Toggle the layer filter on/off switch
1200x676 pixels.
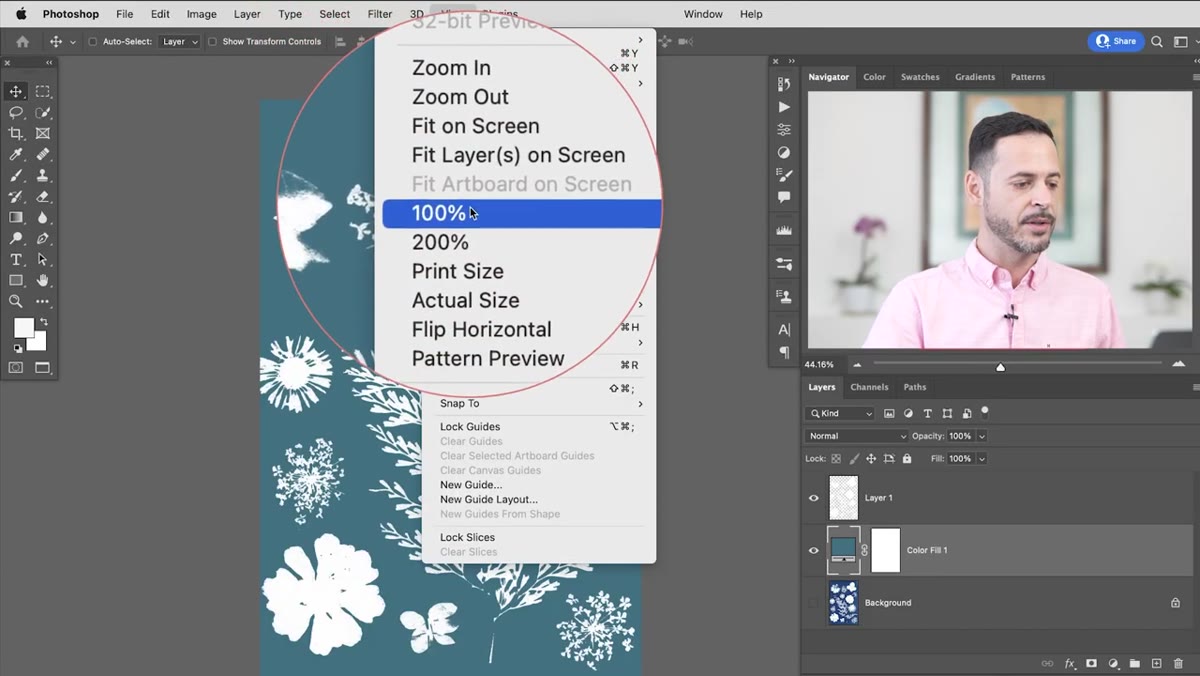click(x=985, y=411)
